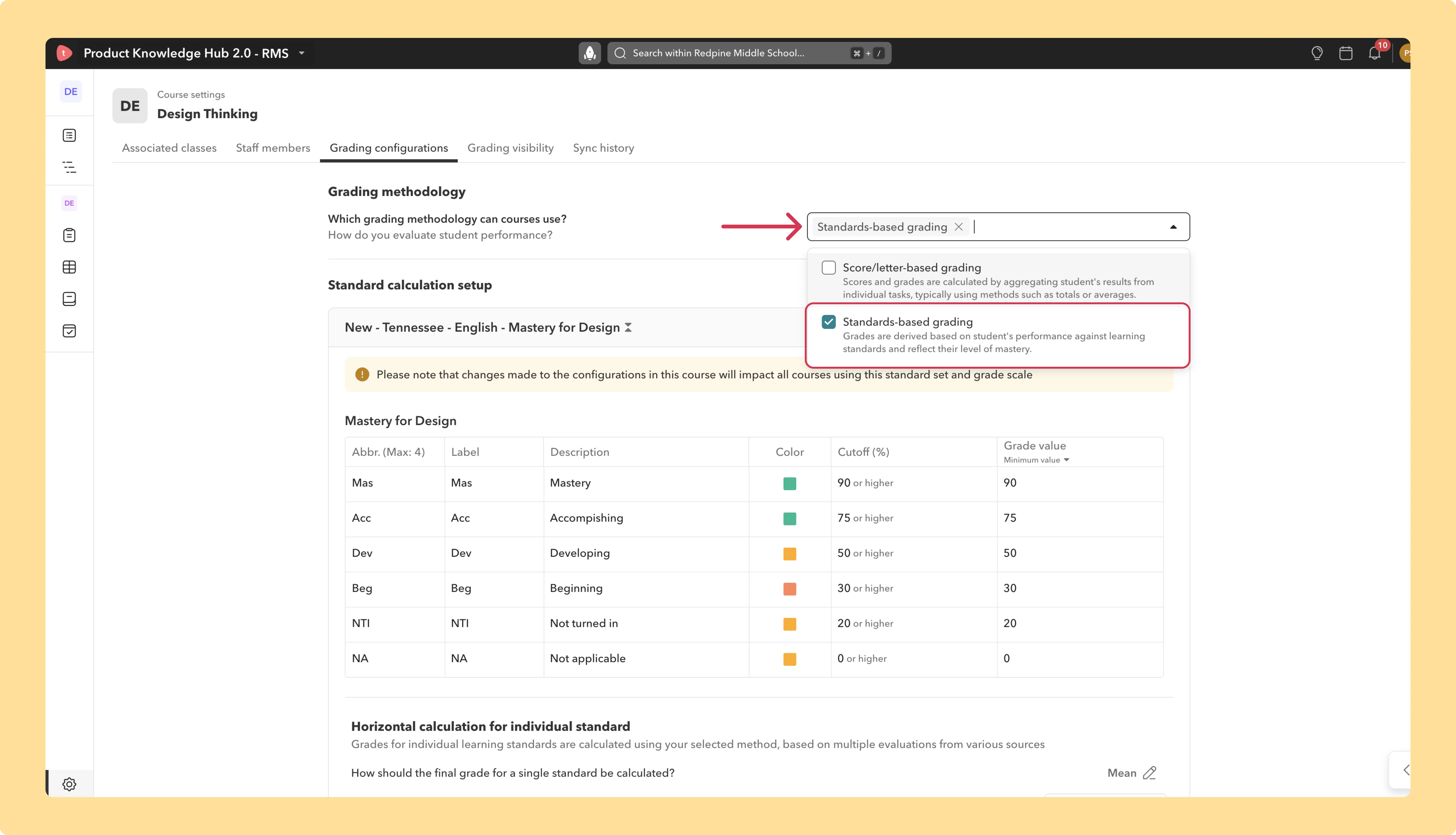Click the Course settings breadcrumb label
This screenshot has width=1456, height=835.
pos(191,95)
